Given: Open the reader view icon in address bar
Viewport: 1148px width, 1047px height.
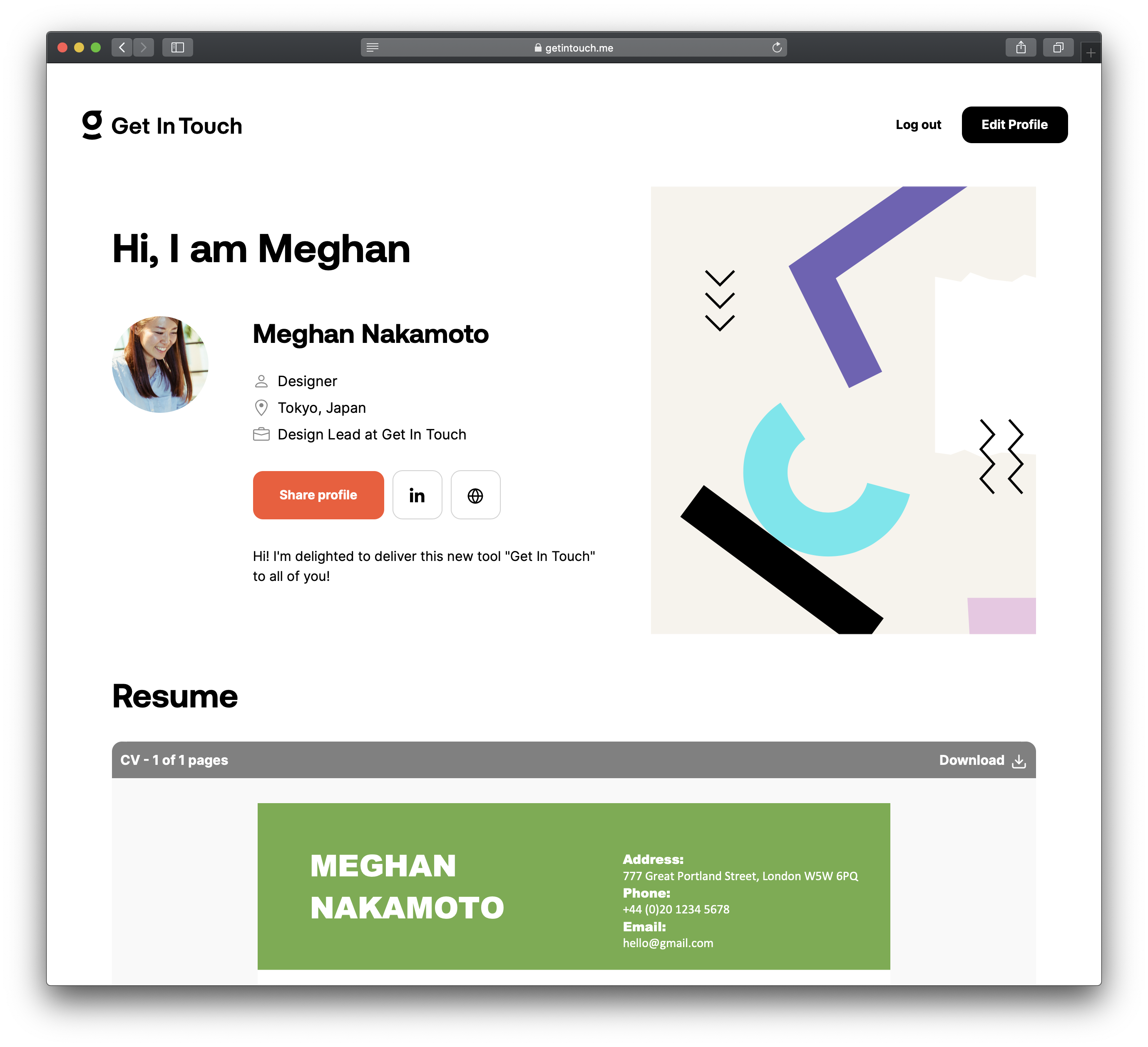Looking at the screenshot, I should coord(373,47).
